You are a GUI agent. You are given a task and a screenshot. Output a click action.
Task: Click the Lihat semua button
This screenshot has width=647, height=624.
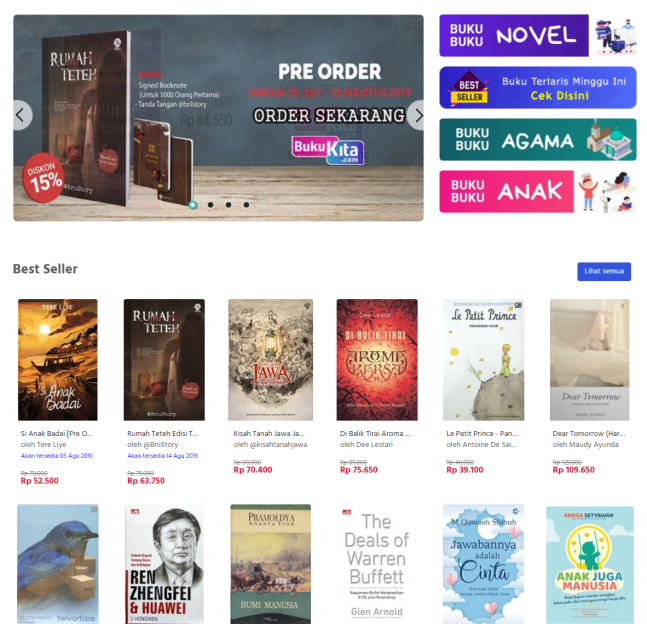604,272
